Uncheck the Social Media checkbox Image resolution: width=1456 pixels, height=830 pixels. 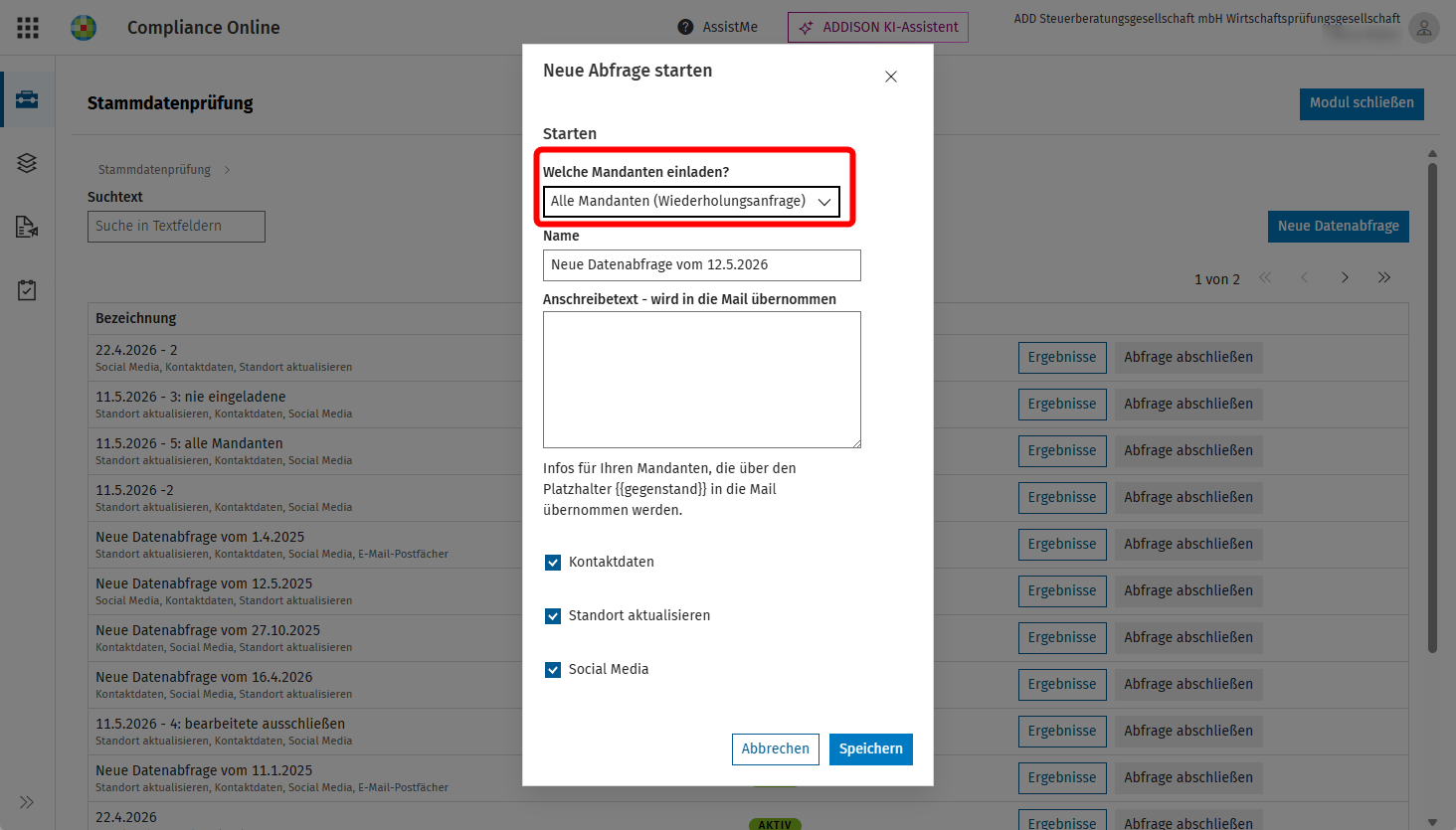coord(553,670)
